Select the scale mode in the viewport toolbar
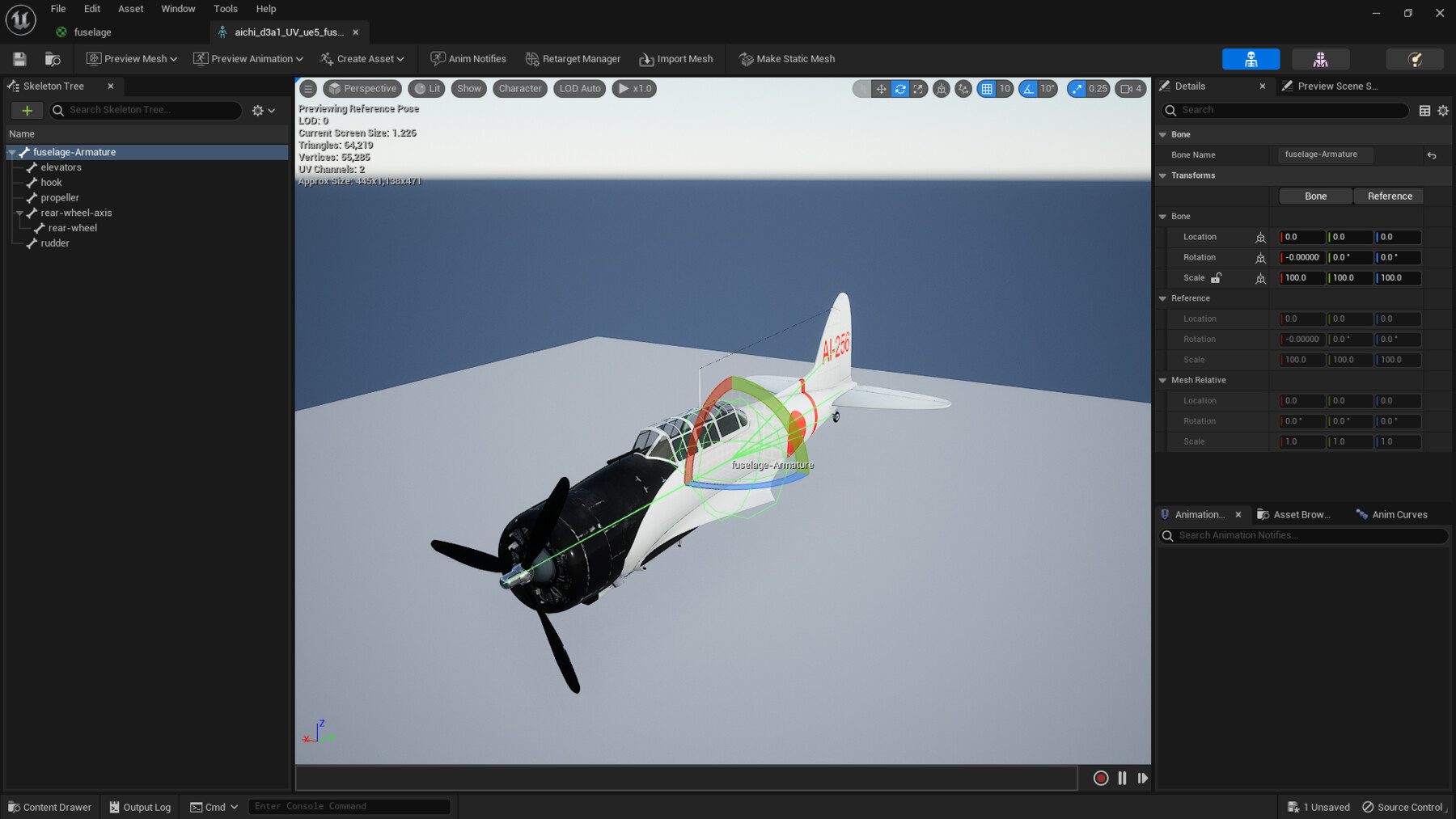Screen dimensions: 1456x819 click(x=918, y=89)
